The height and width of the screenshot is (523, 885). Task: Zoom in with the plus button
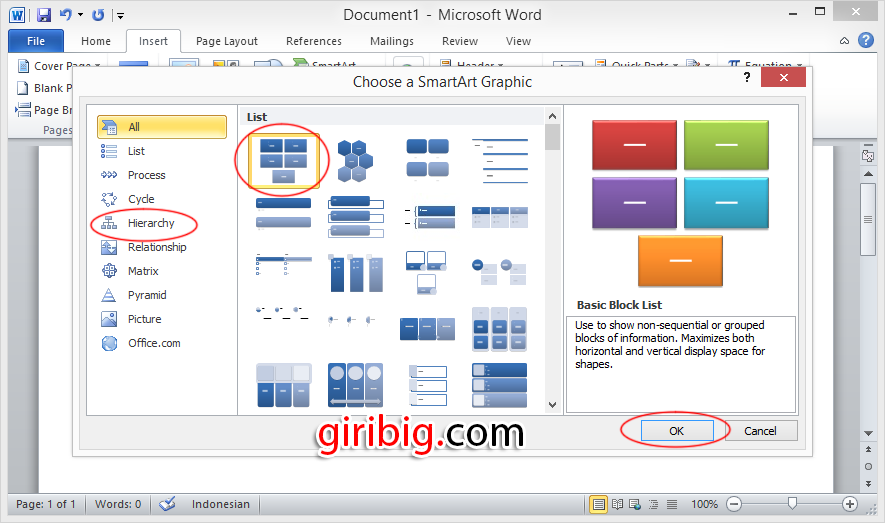click(849, 504)
